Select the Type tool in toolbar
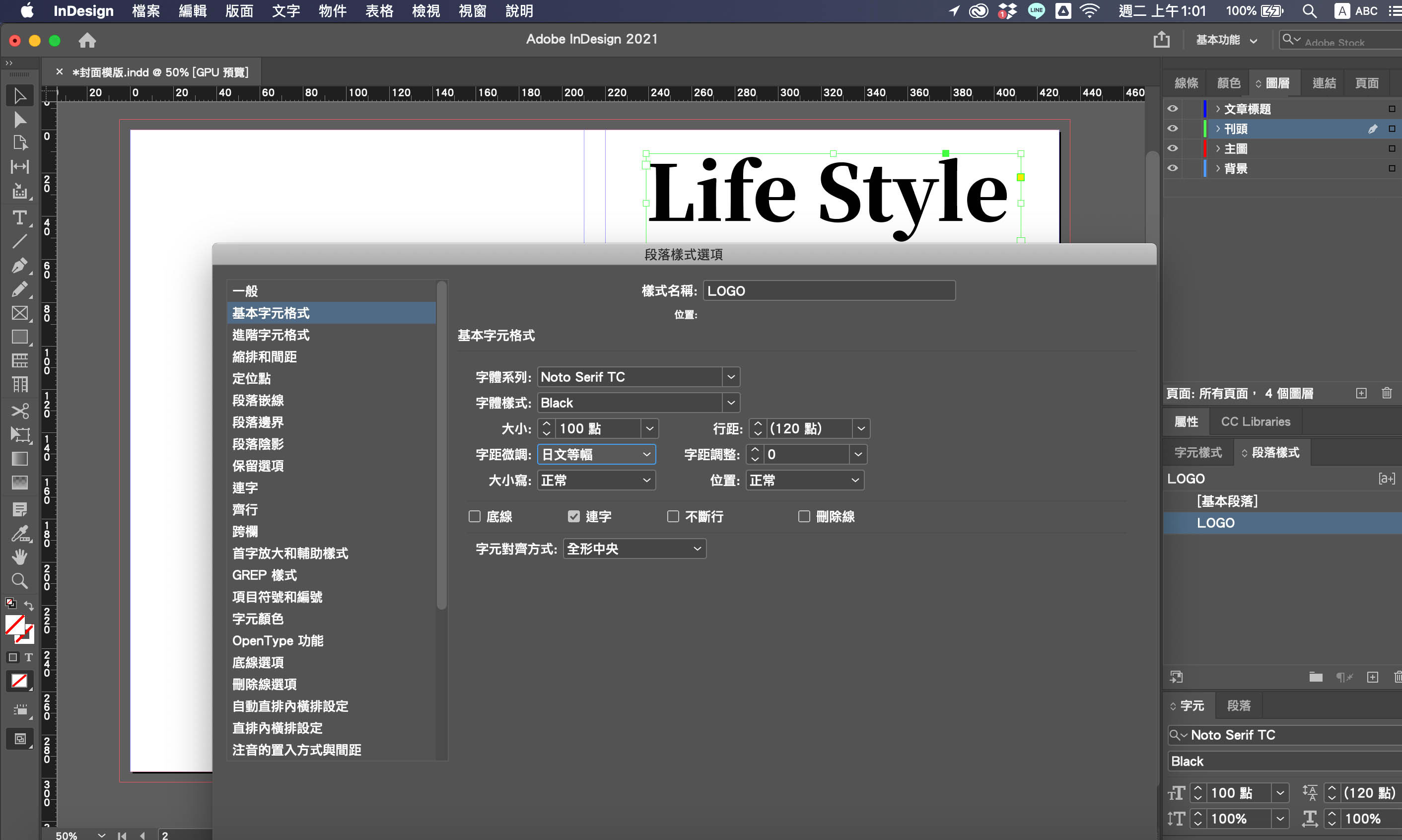 19,218
